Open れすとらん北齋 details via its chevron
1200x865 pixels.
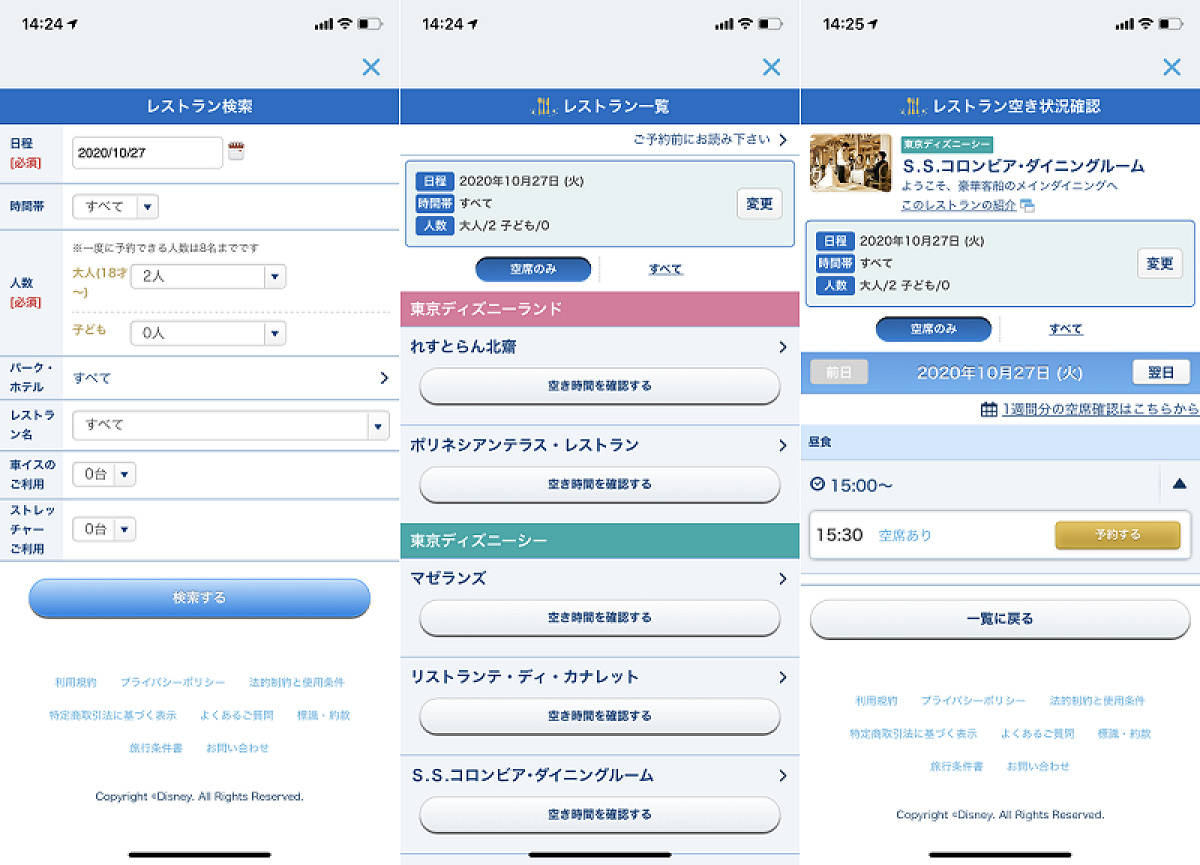coord(782,347)
